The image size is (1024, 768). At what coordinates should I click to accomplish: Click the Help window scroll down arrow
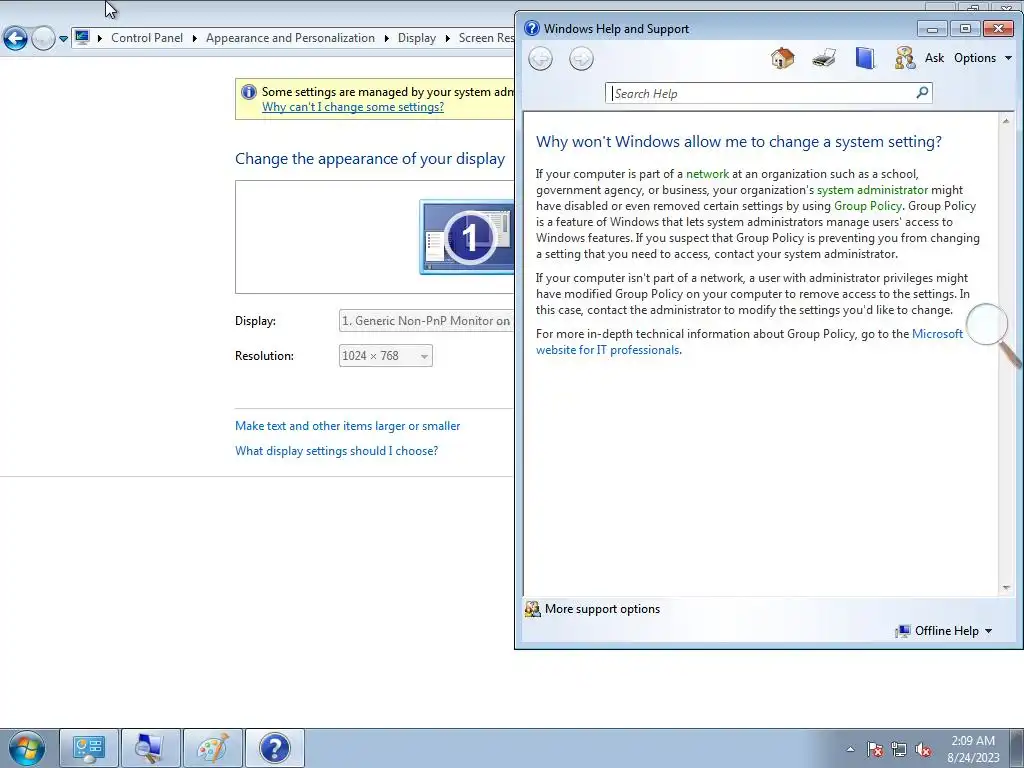[1006, 588]
